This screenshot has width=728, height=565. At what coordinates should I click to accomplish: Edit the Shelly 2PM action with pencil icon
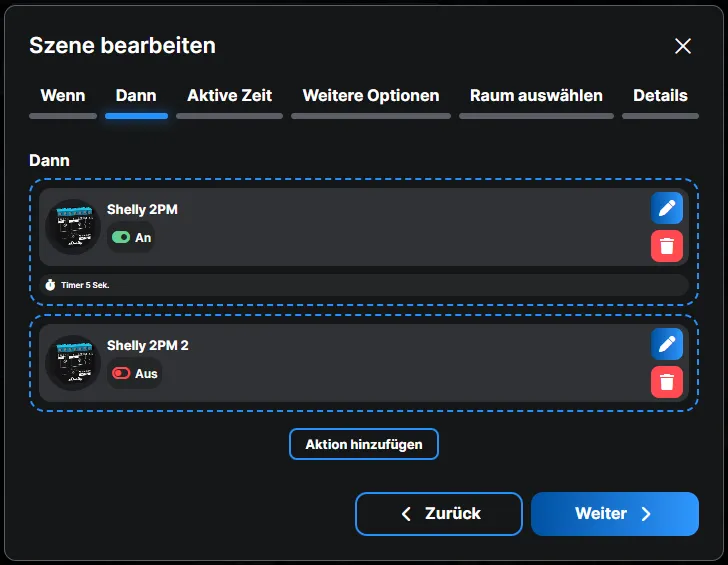click(x=667, y=208)
